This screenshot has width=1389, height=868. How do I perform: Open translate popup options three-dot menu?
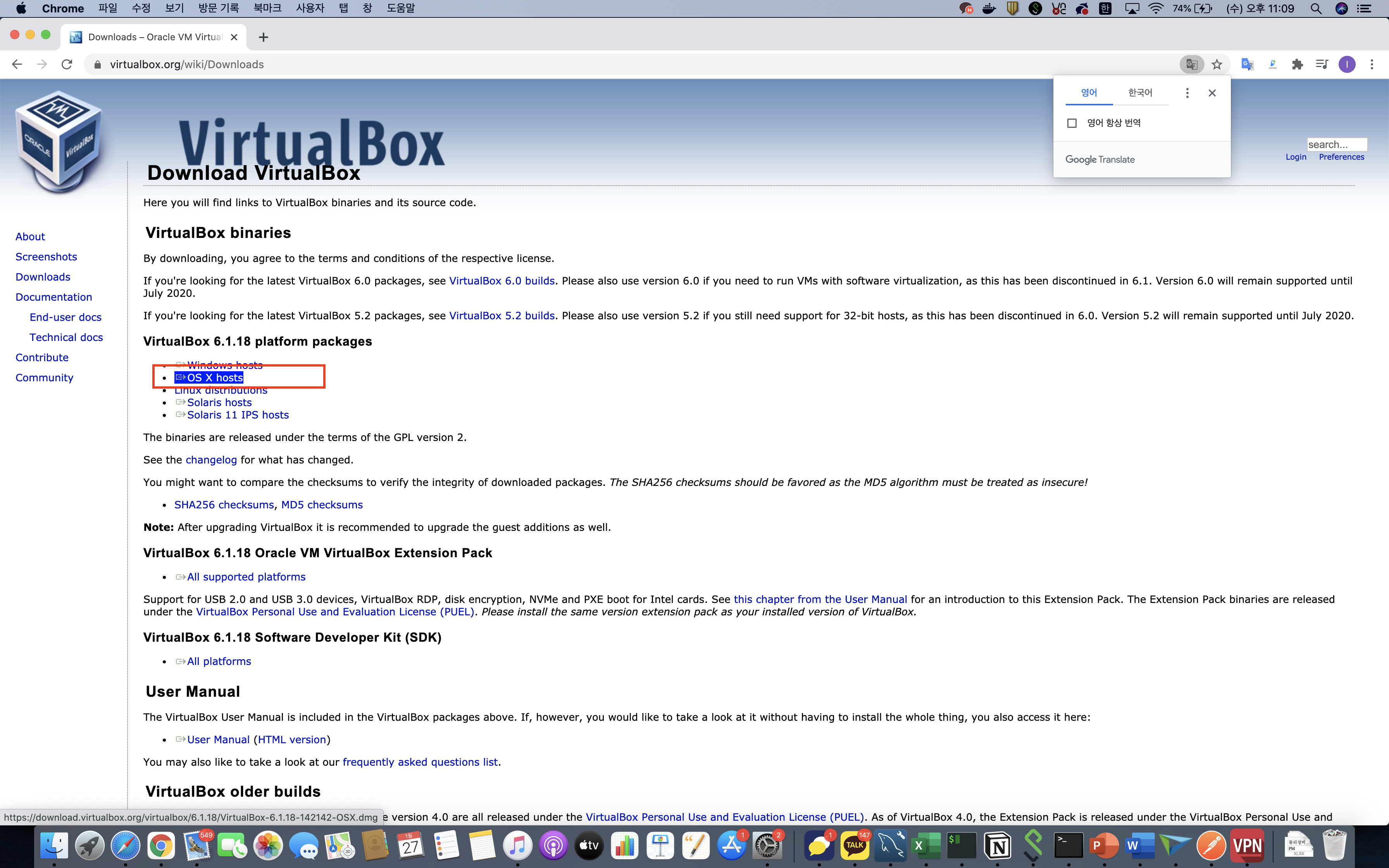(x=1187, y=93)
